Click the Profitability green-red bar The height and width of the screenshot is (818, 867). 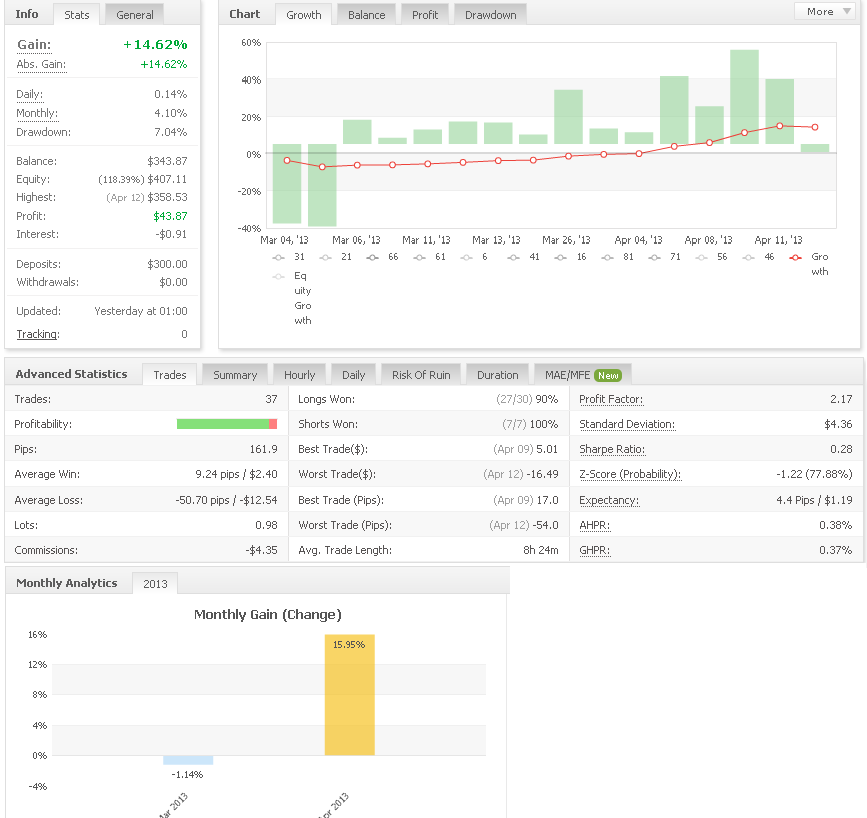coord(227,424)
